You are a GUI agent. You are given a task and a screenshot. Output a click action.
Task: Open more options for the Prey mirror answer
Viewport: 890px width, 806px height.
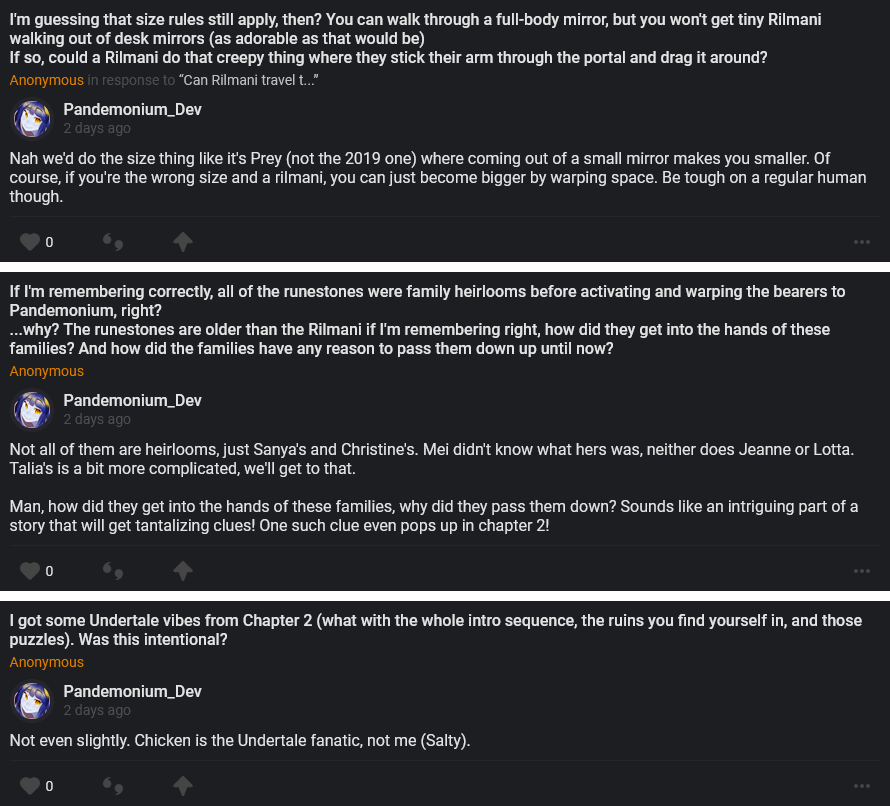pos(862,242)
